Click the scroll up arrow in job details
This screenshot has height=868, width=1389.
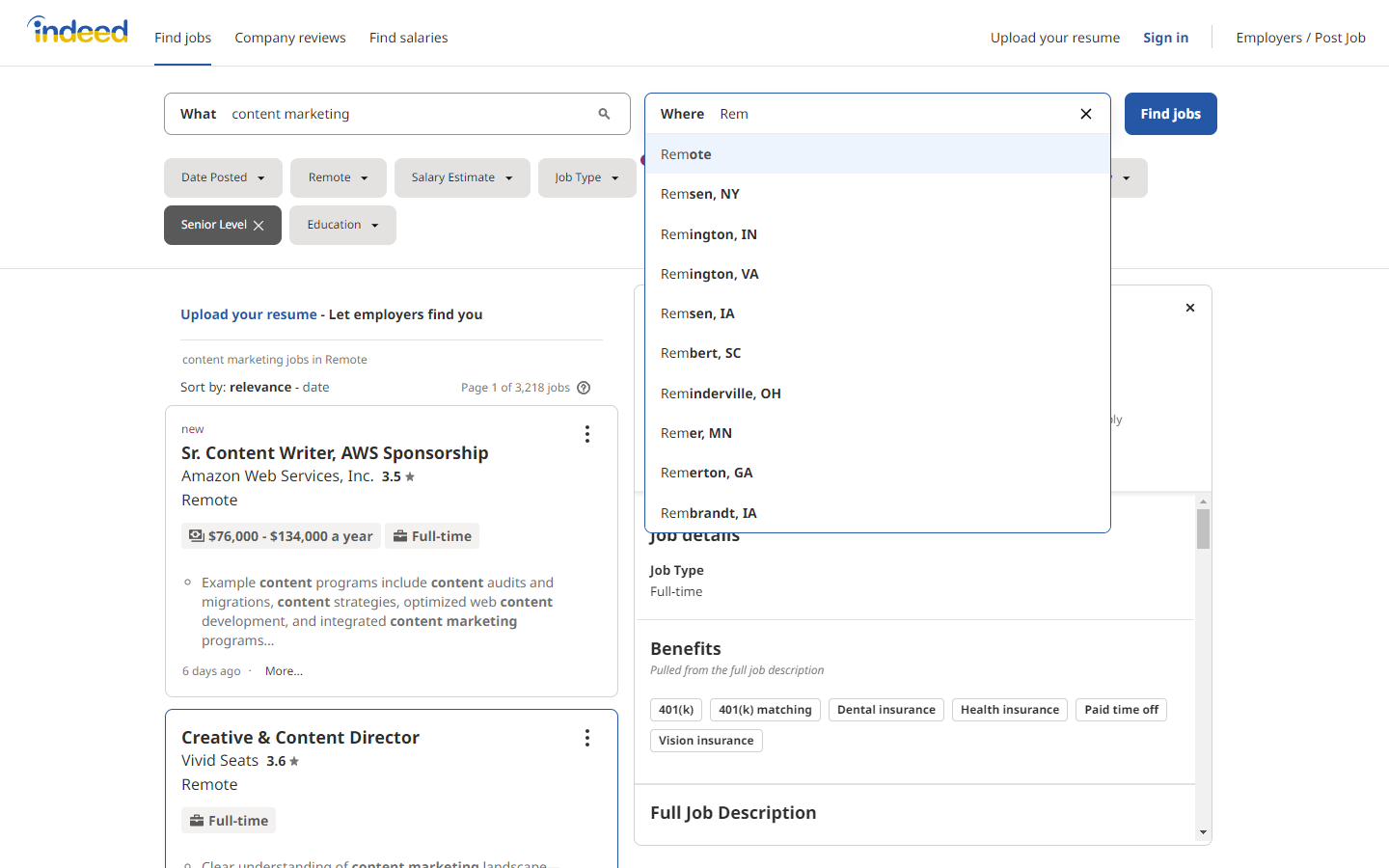[1203, 502]
